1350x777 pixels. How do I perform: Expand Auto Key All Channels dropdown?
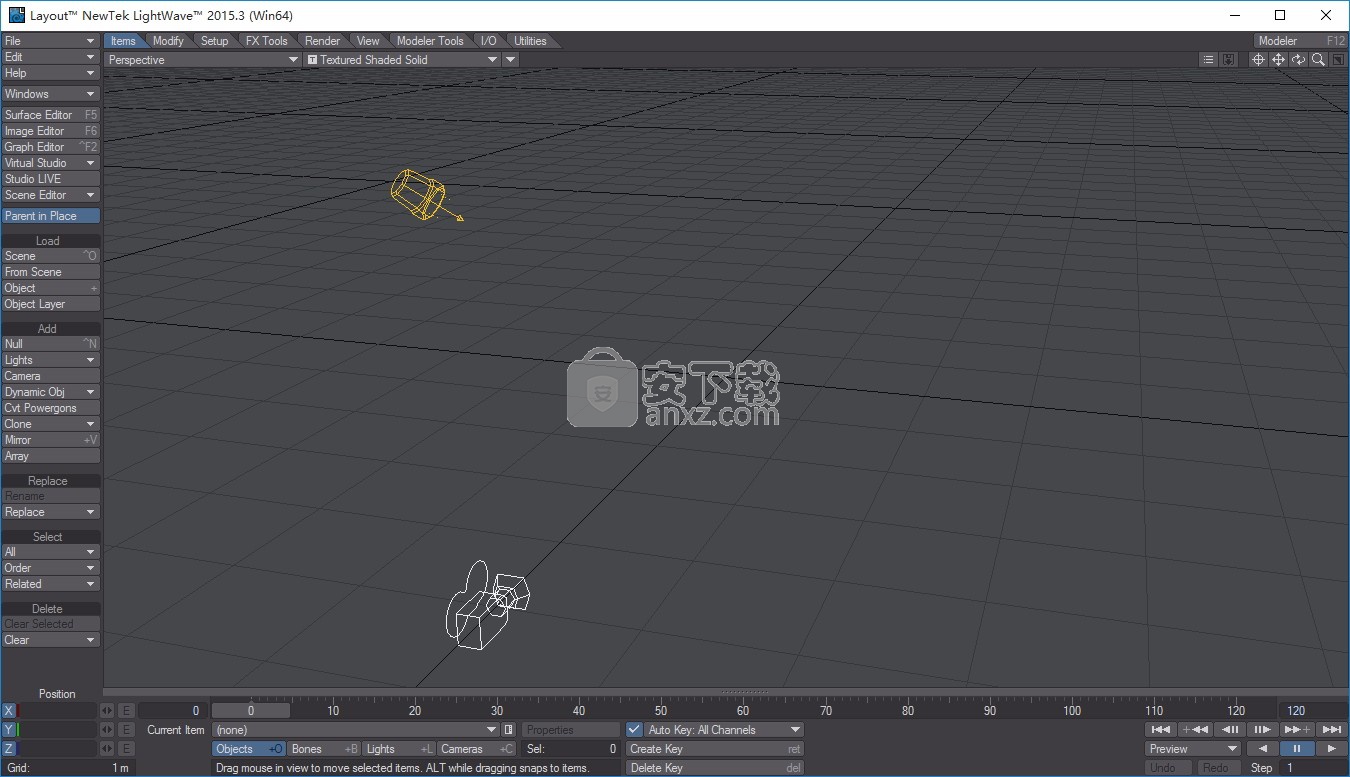coord(723,730)
